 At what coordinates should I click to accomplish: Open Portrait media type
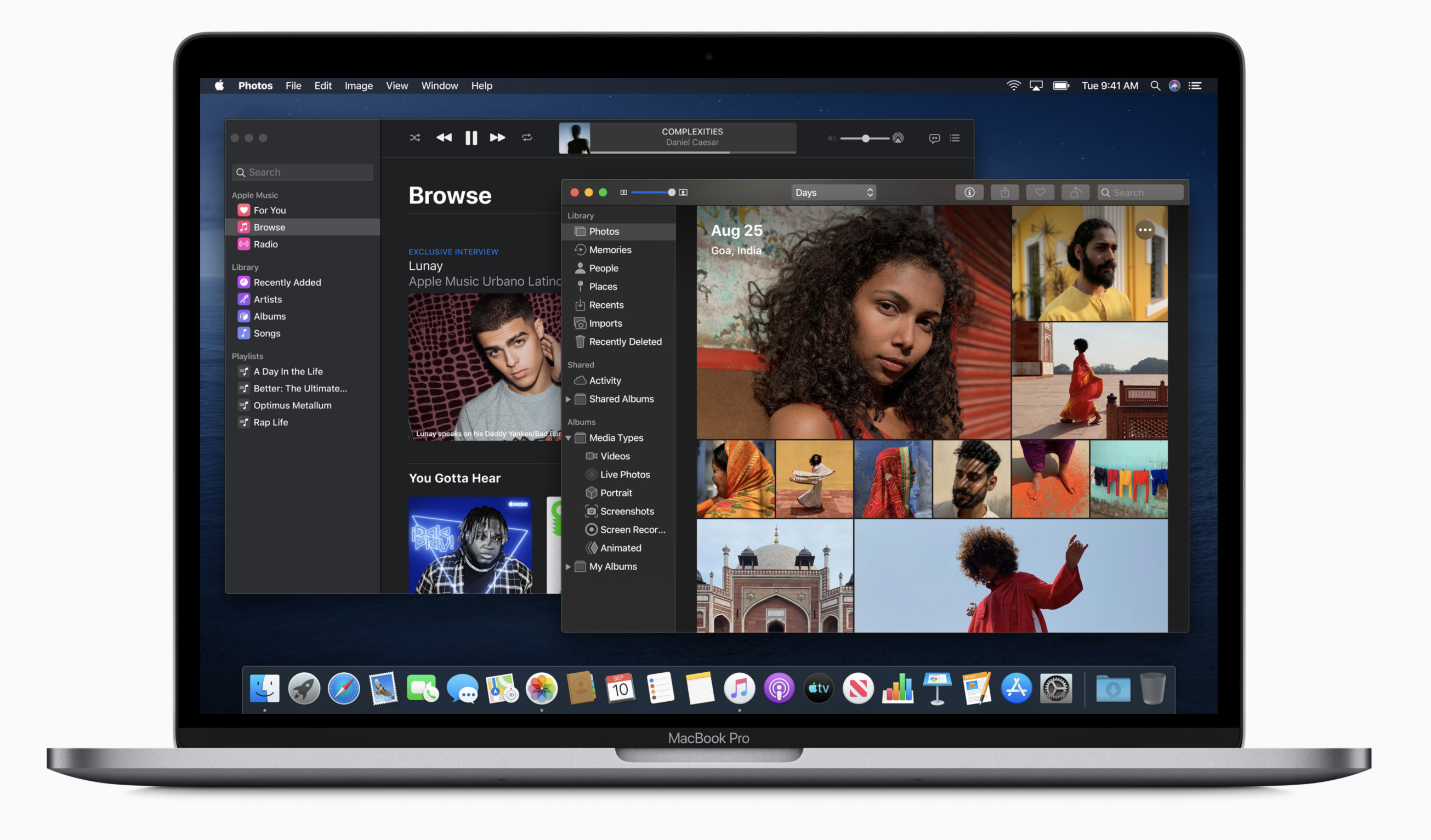[x=618, y=493]
